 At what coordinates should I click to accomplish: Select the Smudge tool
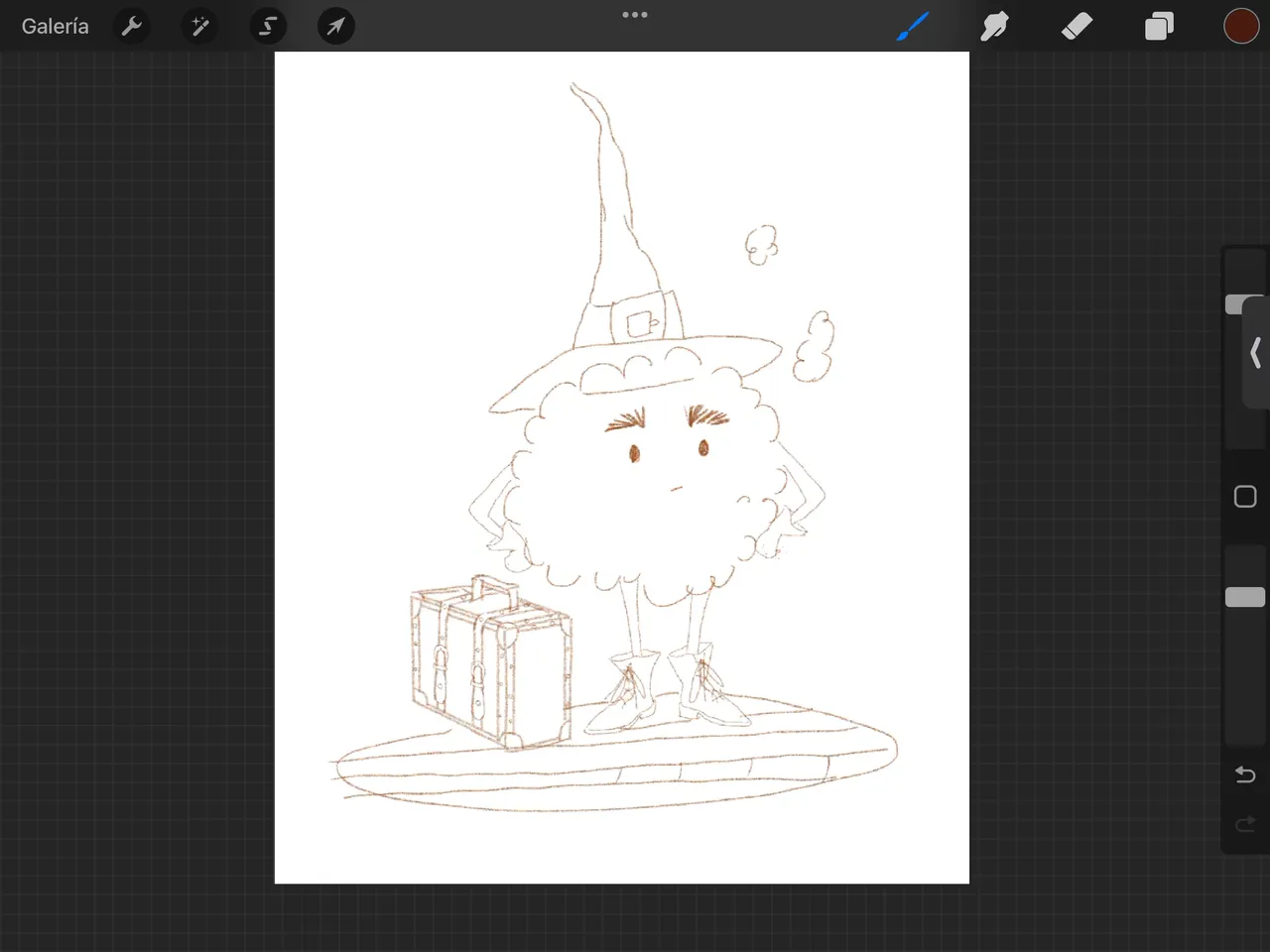click(994, 27)
